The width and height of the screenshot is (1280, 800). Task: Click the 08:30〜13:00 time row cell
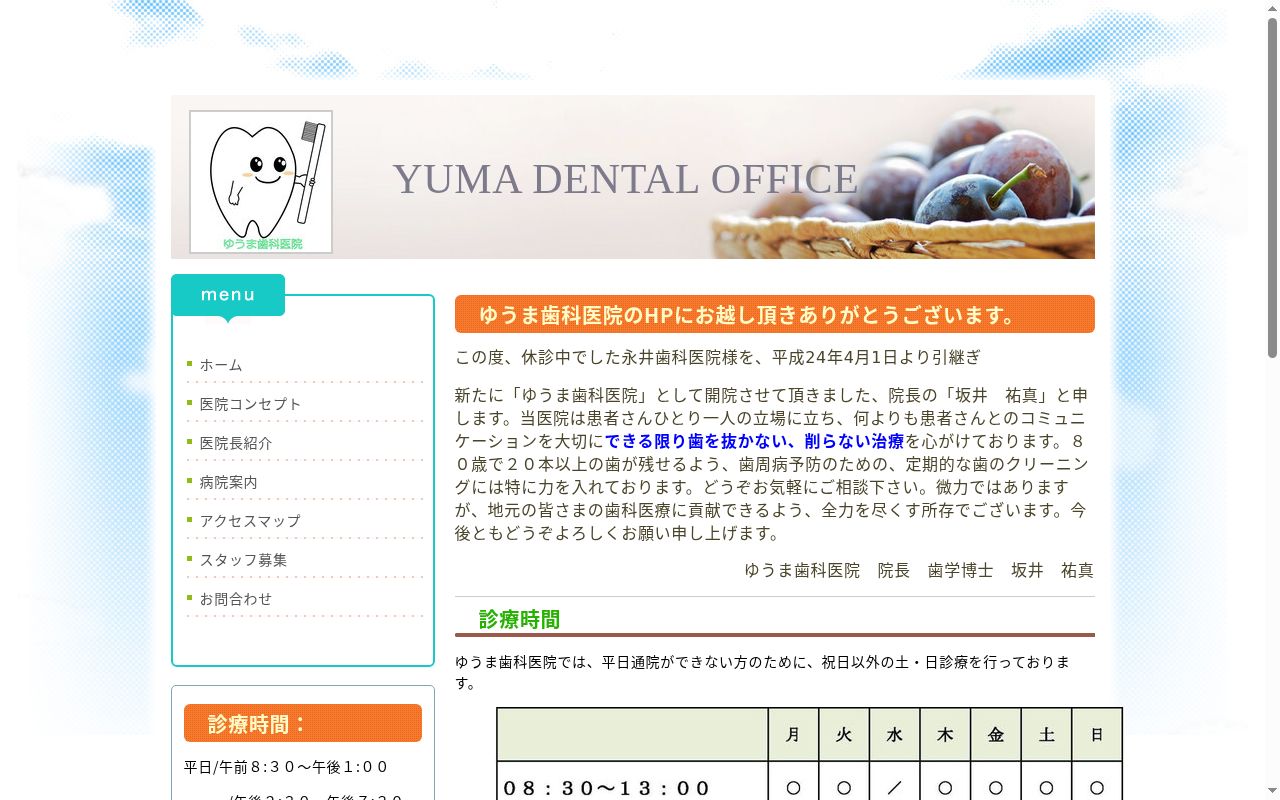pos(632,782)
